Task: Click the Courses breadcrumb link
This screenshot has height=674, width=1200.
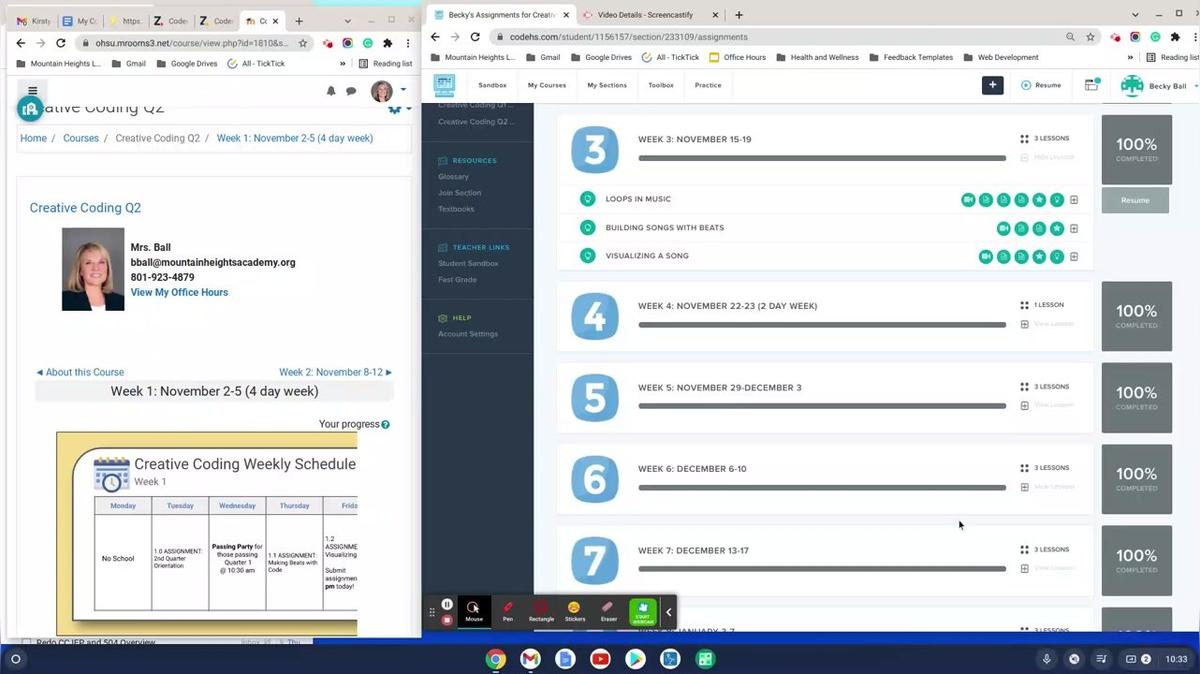Action: coord(81,138)
